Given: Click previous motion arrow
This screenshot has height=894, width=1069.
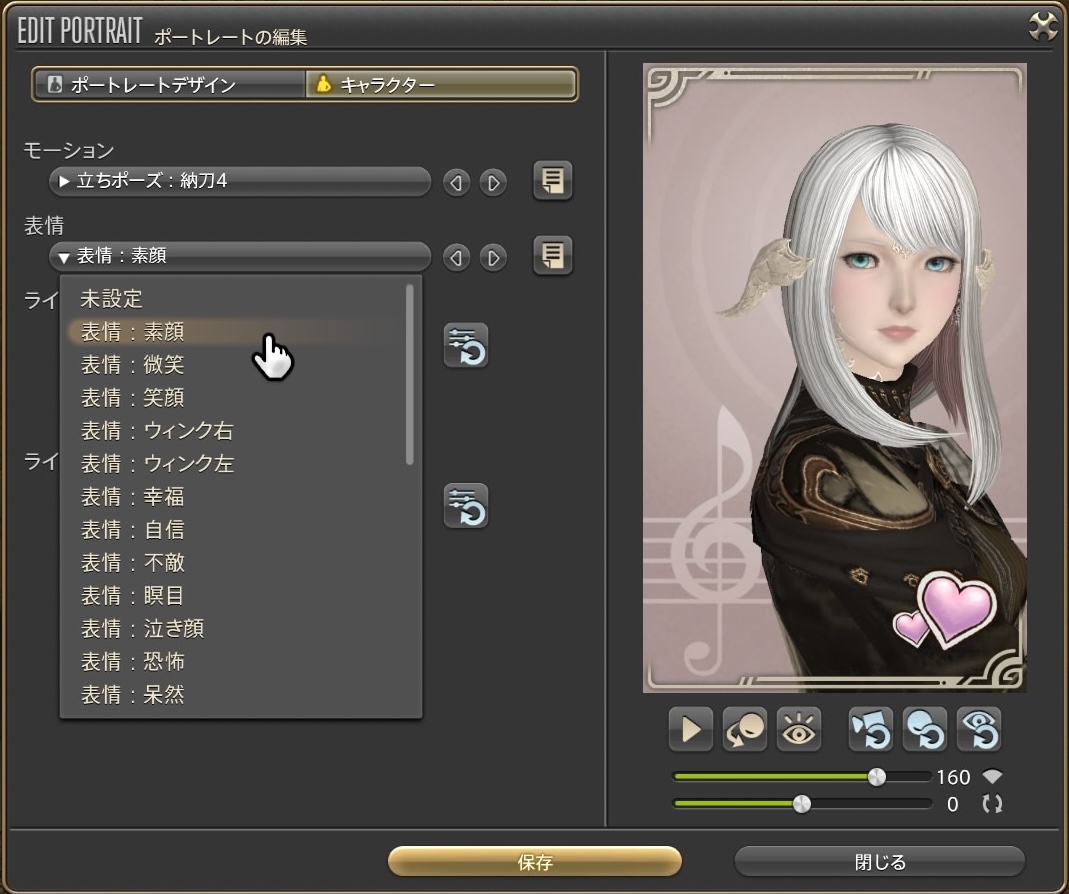Looking at the screenshot, I should (x=457, y=183).
